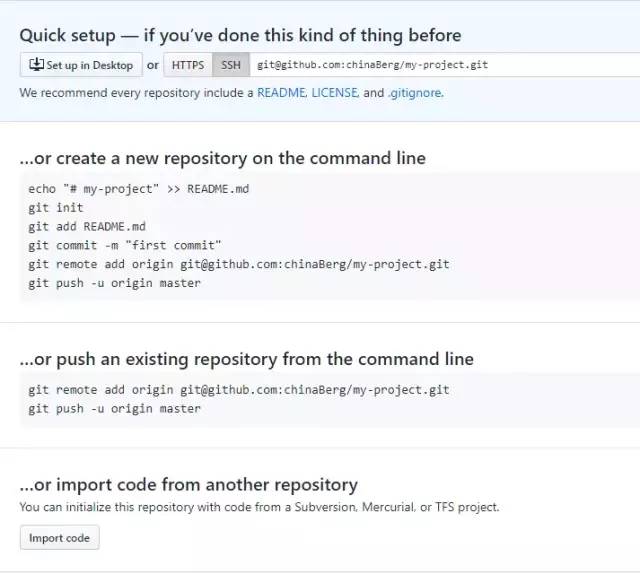Click the Import code button
The height and width of the screenshot is (574, 640).
point(60,538)
